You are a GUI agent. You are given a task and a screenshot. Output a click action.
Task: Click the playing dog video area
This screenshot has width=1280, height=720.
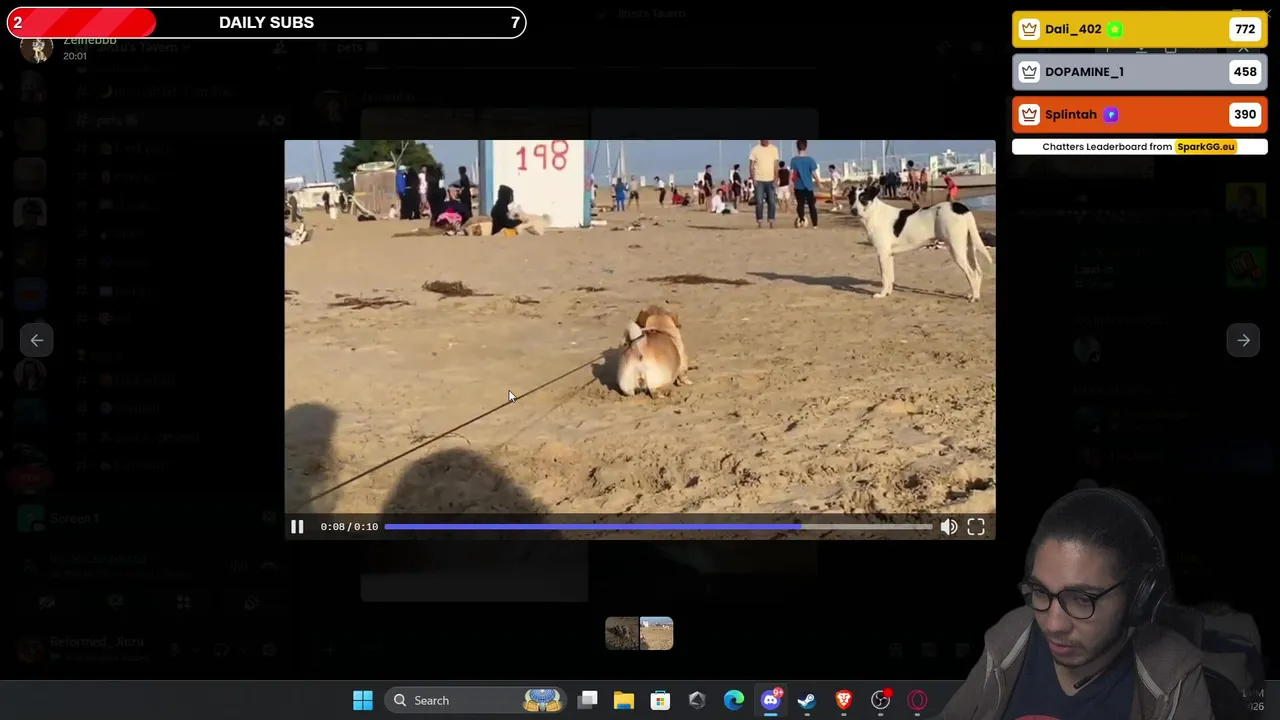tap(640, 326)
